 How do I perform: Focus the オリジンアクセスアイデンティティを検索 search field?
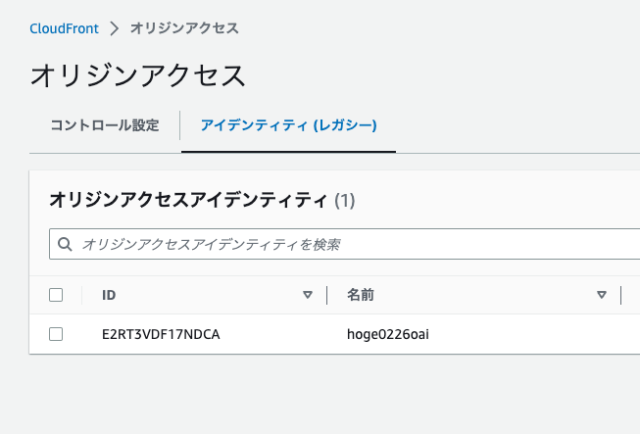pyautogui.click(x=344, y=244)
